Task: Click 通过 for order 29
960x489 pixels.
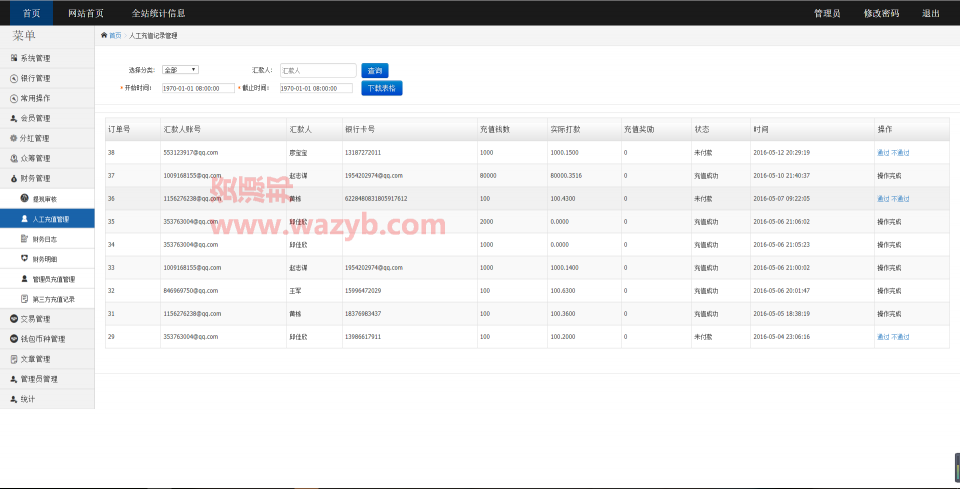Action: pos(883,337)
